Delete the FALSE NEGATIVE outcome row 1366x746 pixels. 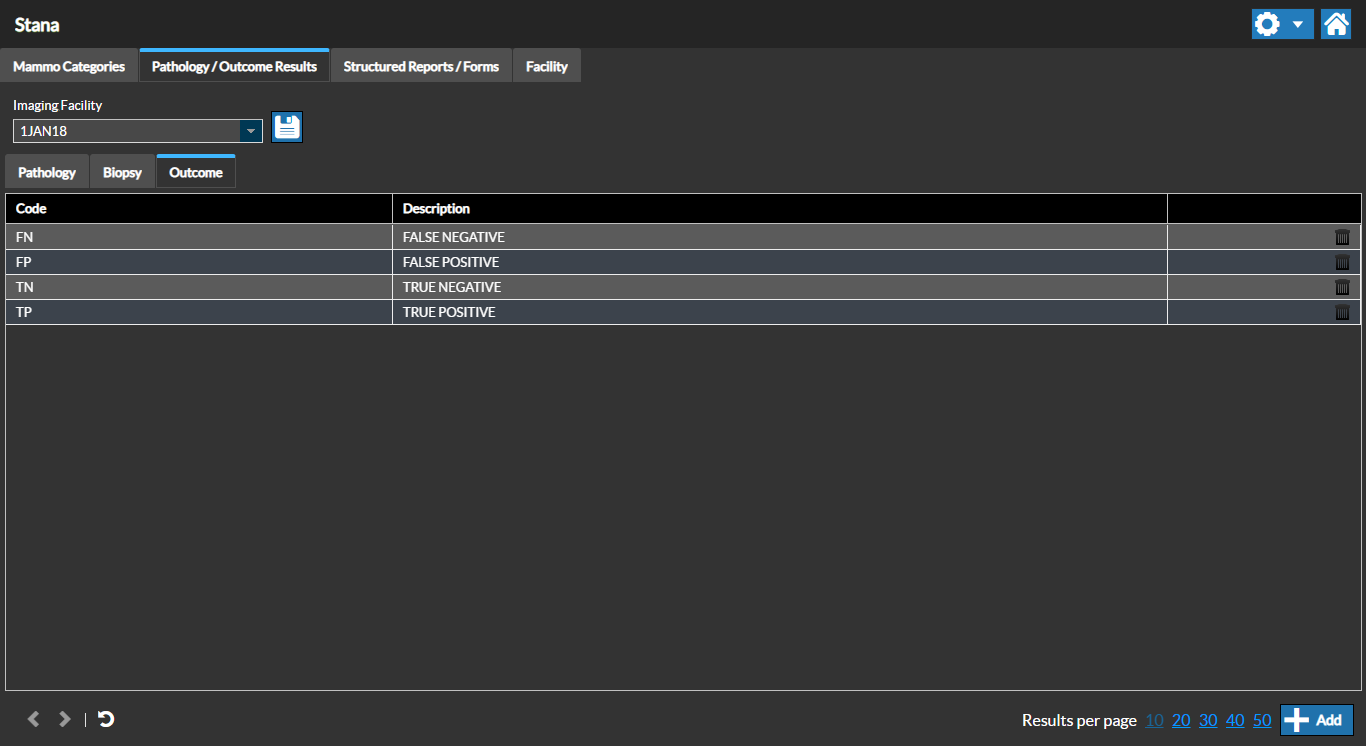click(1342, 237)
